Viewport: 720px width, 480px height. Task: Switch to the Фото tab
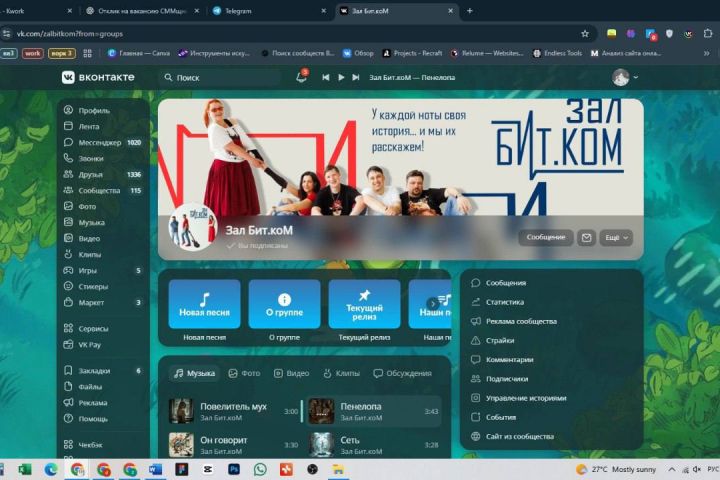coord(244,373)
